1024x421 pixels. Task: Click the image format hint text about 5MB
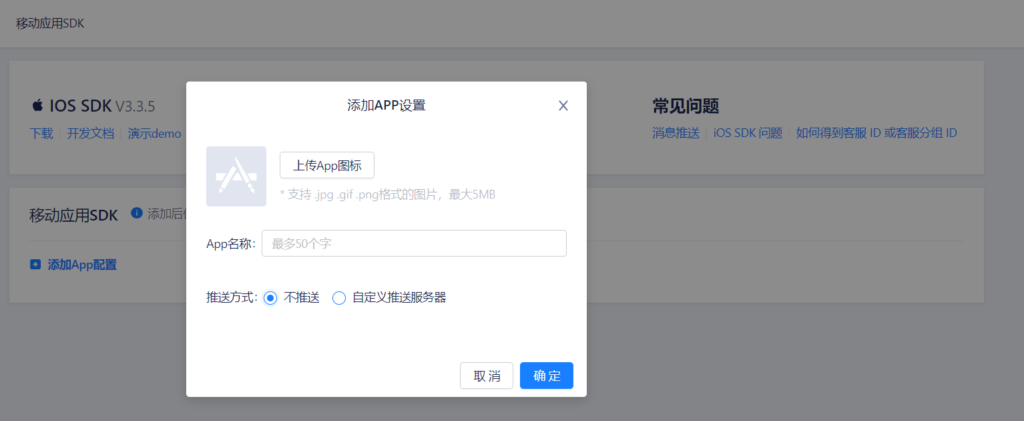pos(388,195)
